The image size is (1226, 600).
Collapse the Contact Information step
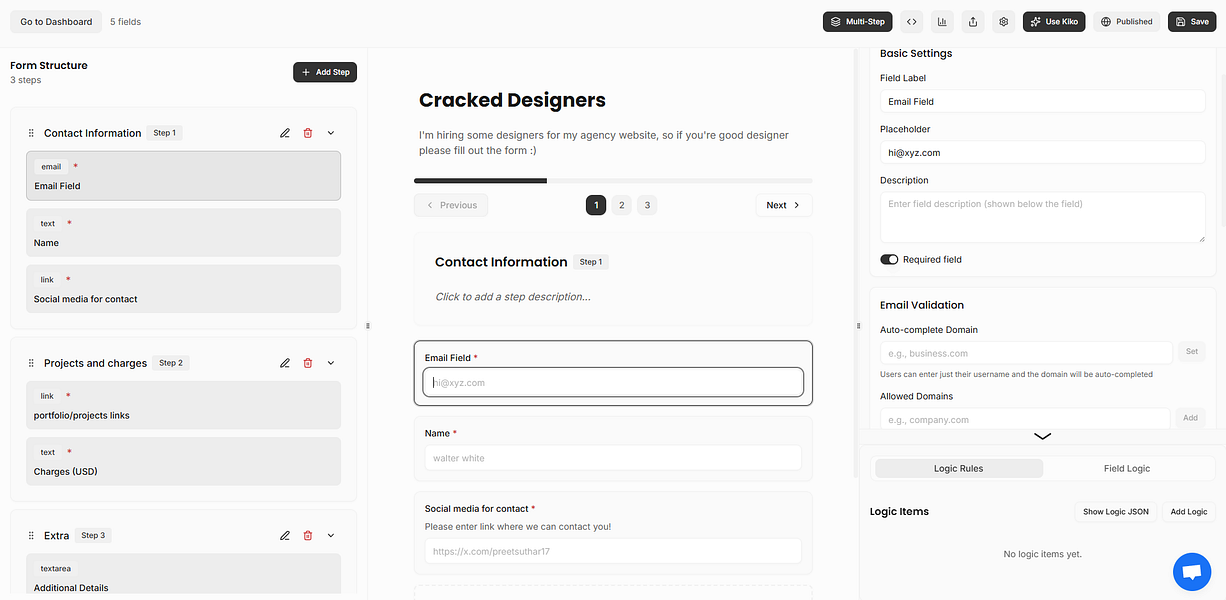[331, 133]
